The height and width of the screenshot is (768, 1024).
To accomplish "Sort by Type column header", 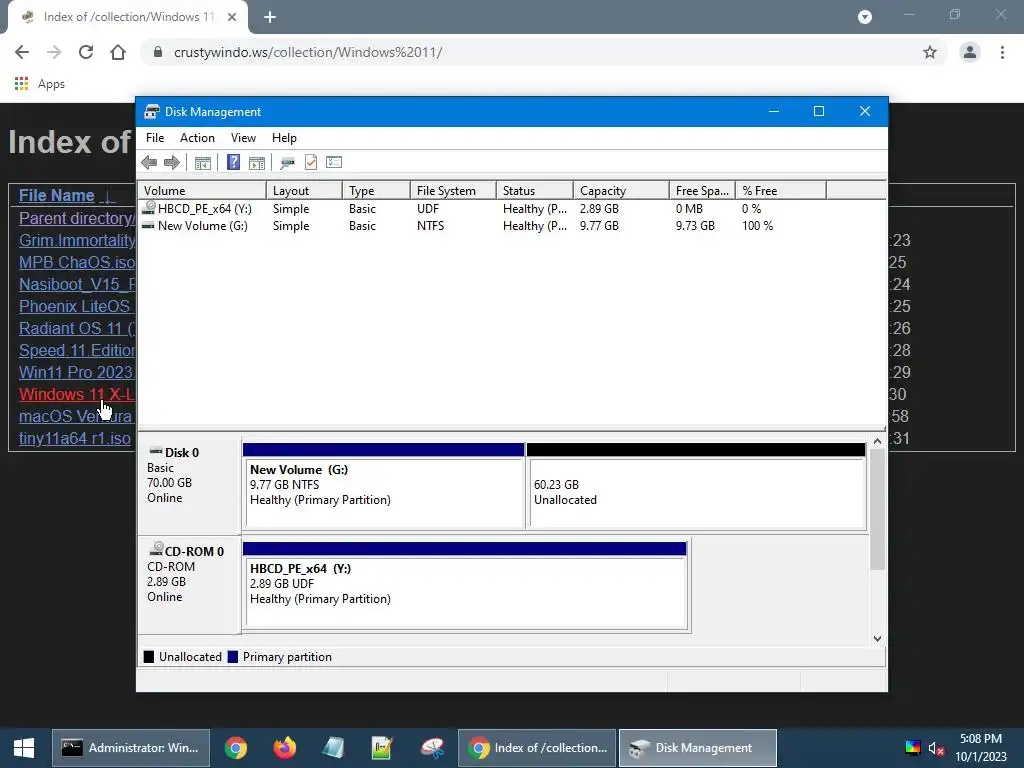I will 377,191.
